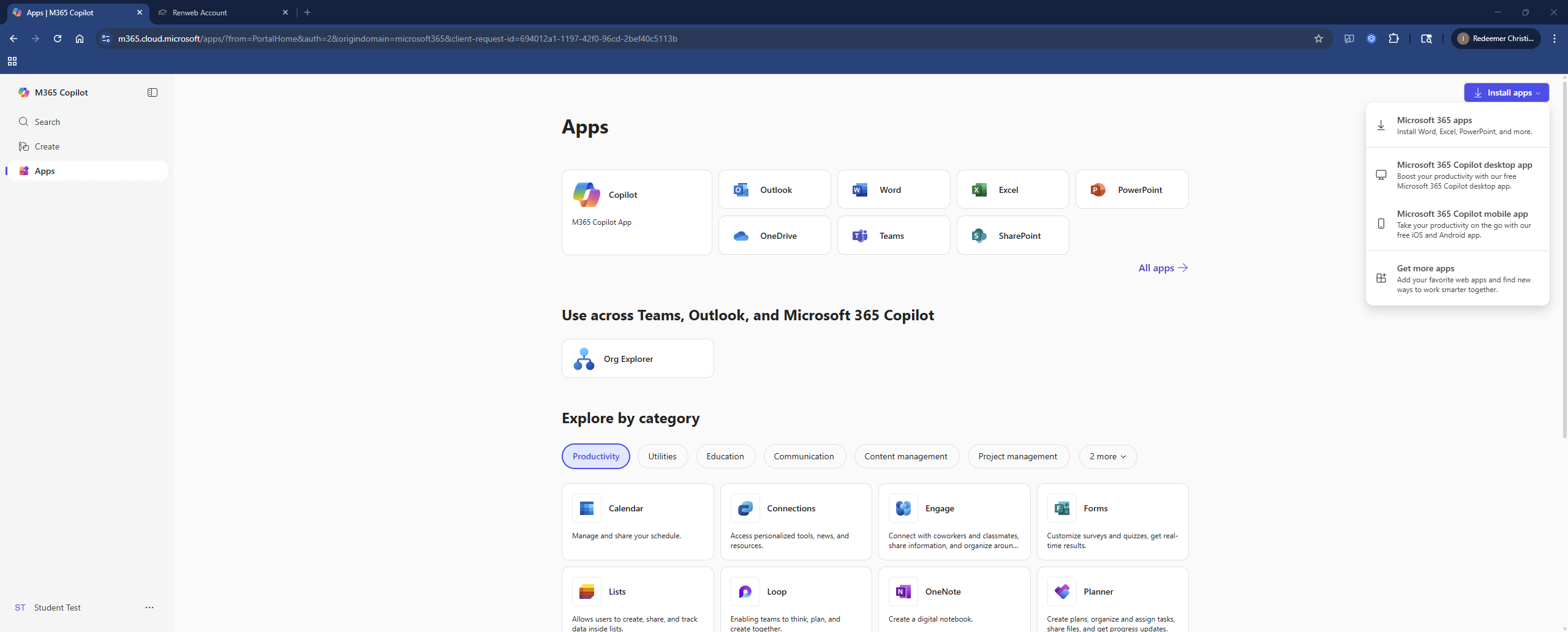
Task: Open the Chrome three-dot menu
Action: (x=1554, y=39)
